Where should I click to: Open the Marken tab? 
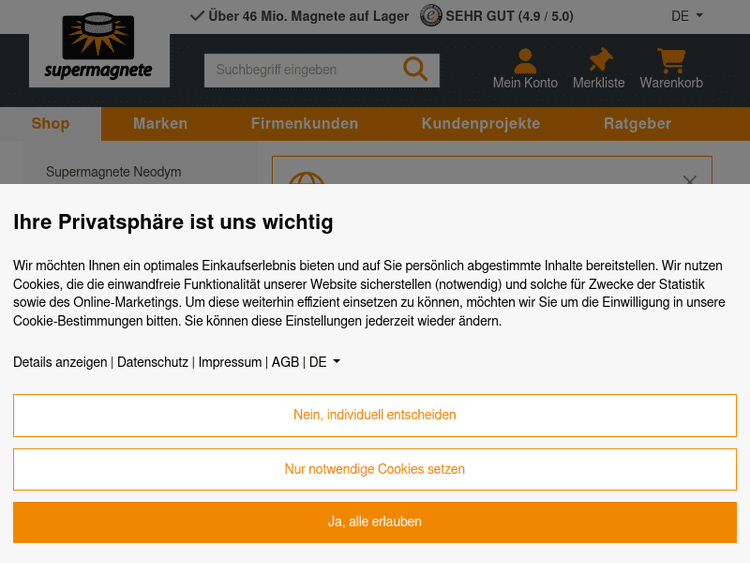160,124
